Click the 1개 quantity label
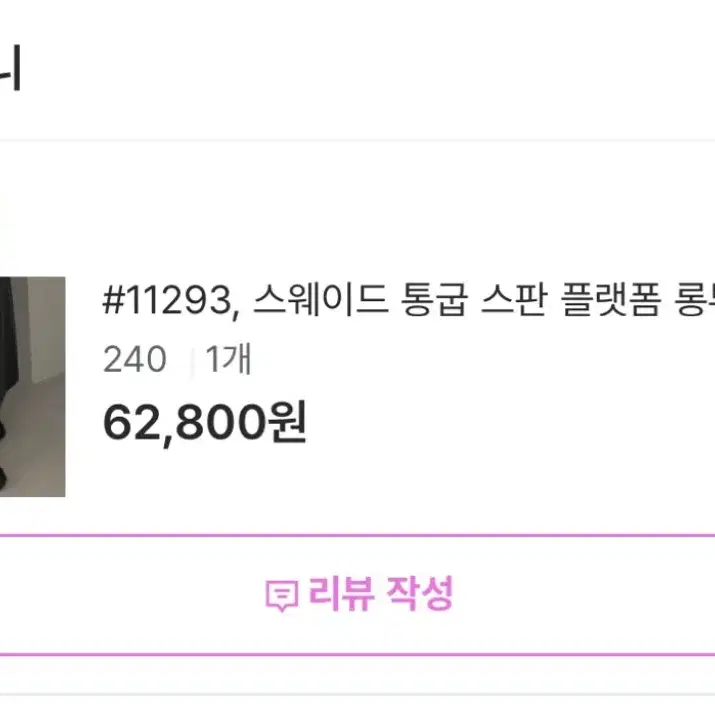 tap(228, 359)
